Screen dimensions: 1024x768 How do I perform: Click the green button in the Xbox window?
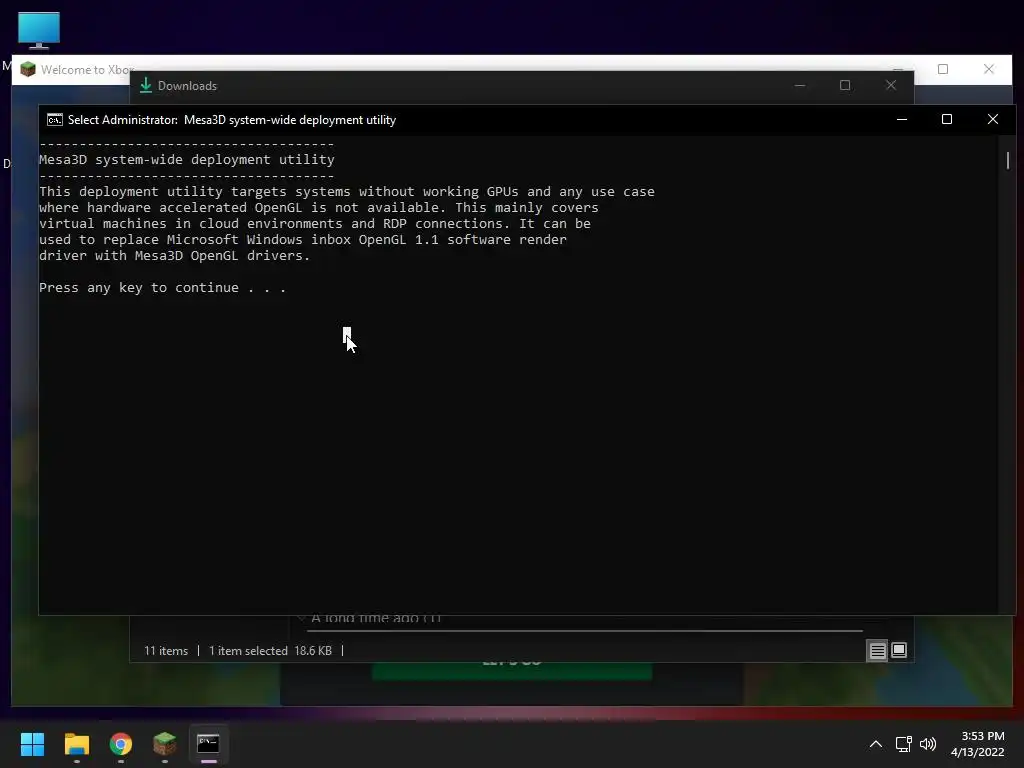coord(512,671)
